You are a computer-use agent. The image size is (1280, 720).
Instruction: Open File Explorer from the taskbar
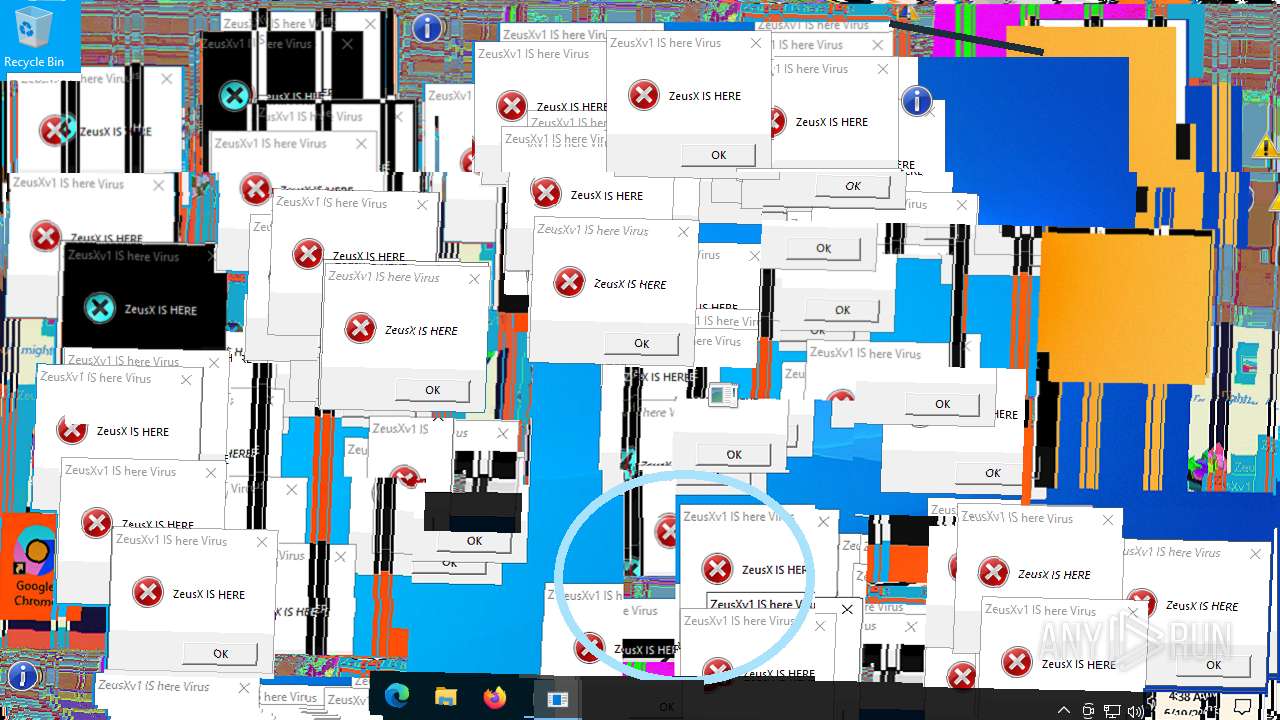point(446,697)
